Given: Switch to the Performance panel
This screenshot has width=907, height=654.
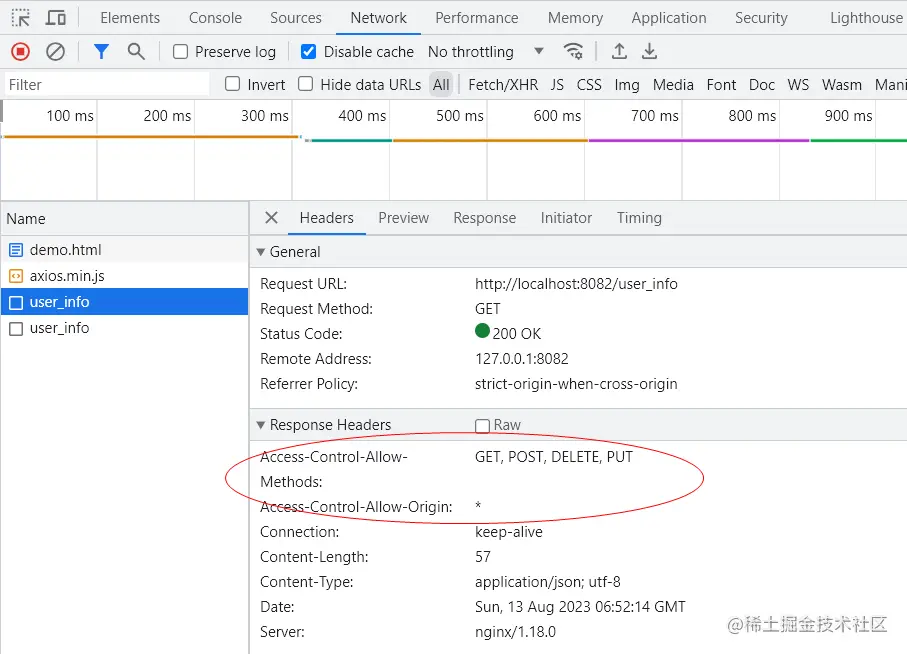Looking at the screenshot, I should tap(477, 18).
